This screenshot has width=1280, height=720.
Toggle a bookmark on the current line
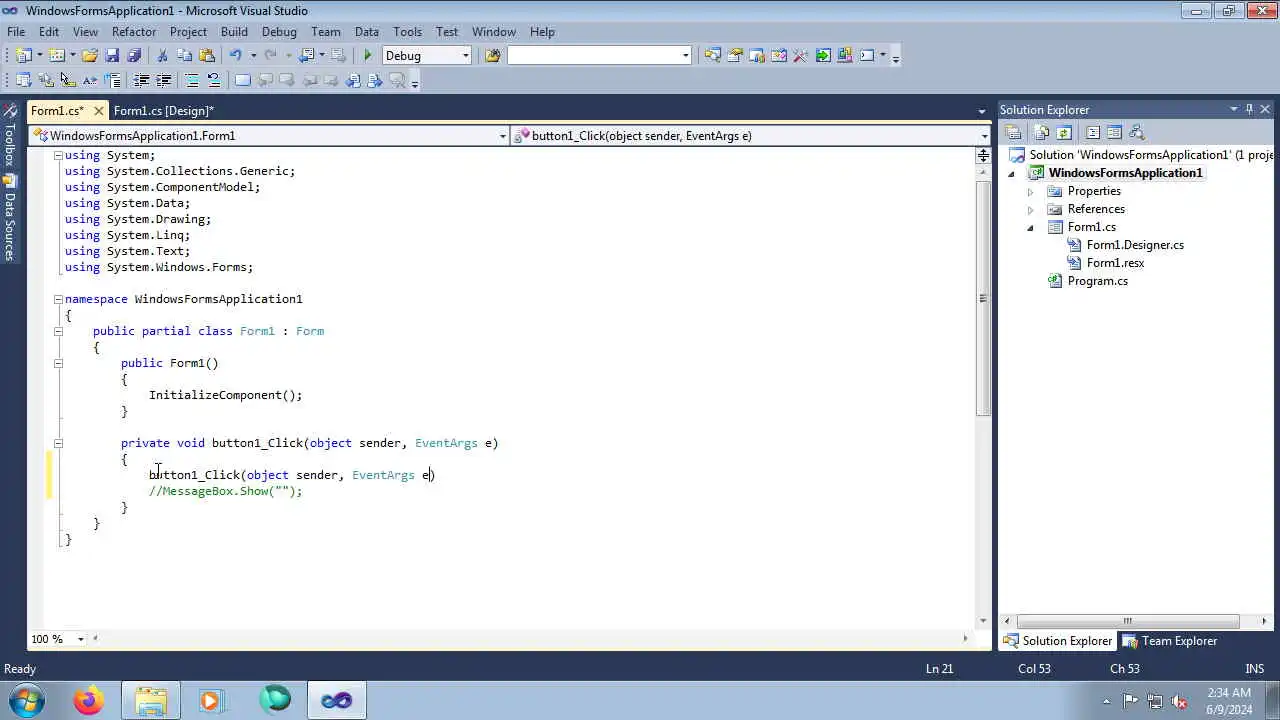(x=243, y=81)
